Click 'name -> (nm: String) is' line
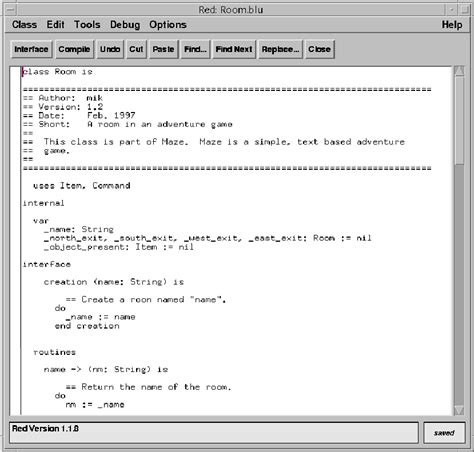Image resolution: width=474 pixels, height=452 pixels. (106, 369)
